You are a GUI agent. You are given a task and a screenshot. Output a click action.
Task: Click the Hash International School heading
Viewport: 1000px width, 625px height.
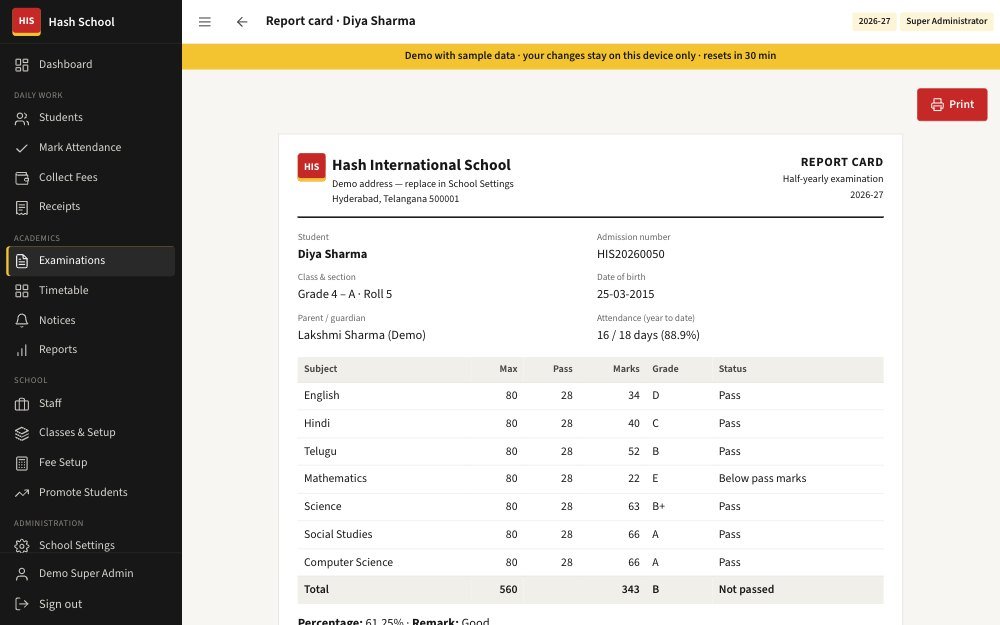coord(421,165)
